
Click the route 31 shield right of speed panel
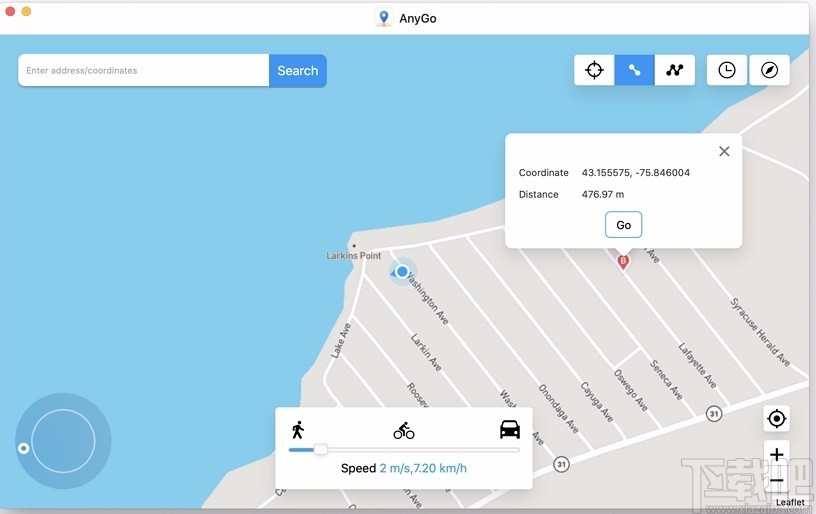pyautogui.click(x=561, y=464)
